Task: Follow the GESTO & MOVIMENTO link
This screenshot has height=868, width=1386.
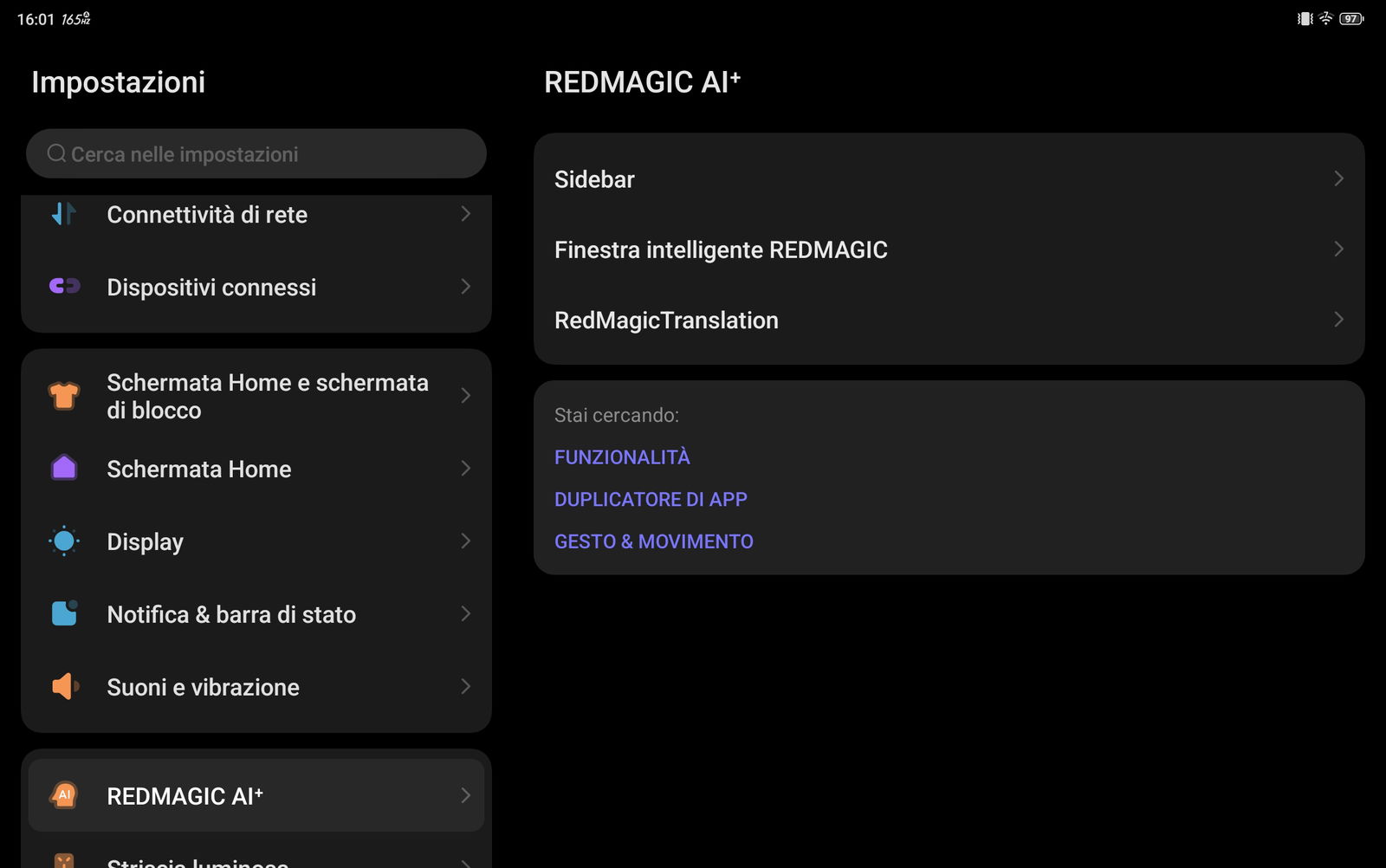Action: [654, 541]
